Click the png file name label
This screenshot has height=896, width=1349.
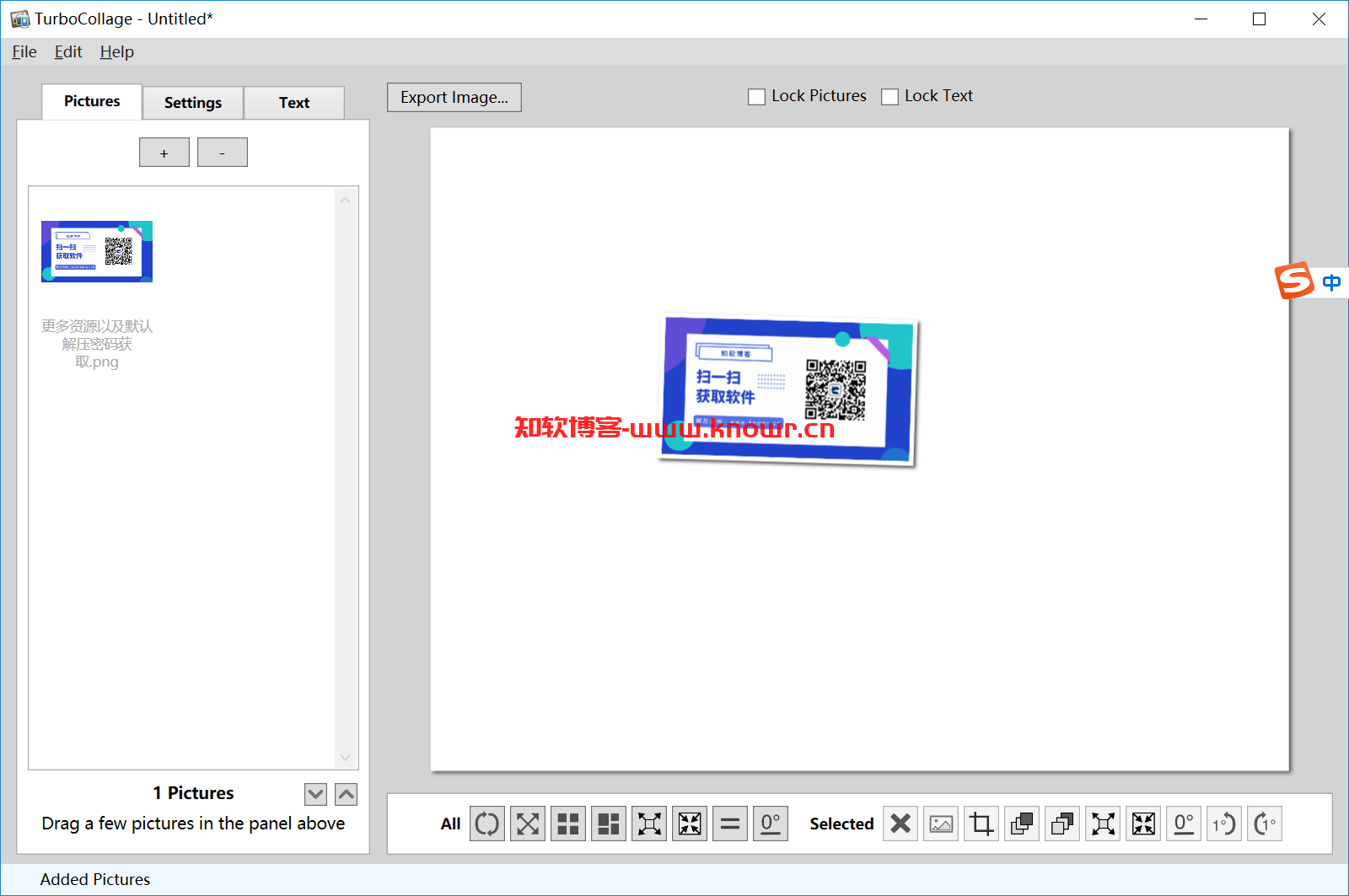point(97,344)
